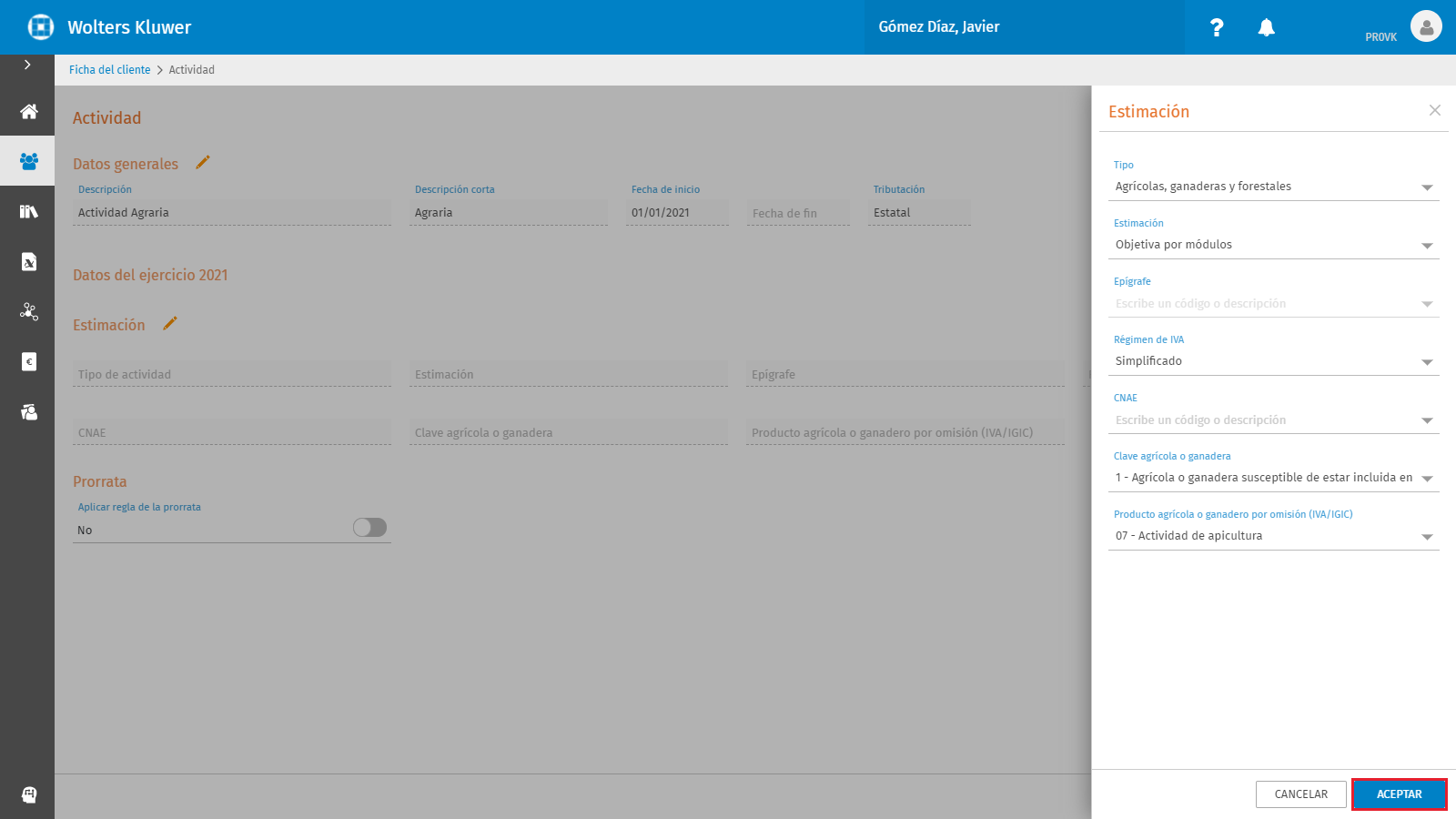This screenshot has height=819, width=1456.
Task: Open the assistant head icon at the sidebar bottom
Action: (28, 794)
